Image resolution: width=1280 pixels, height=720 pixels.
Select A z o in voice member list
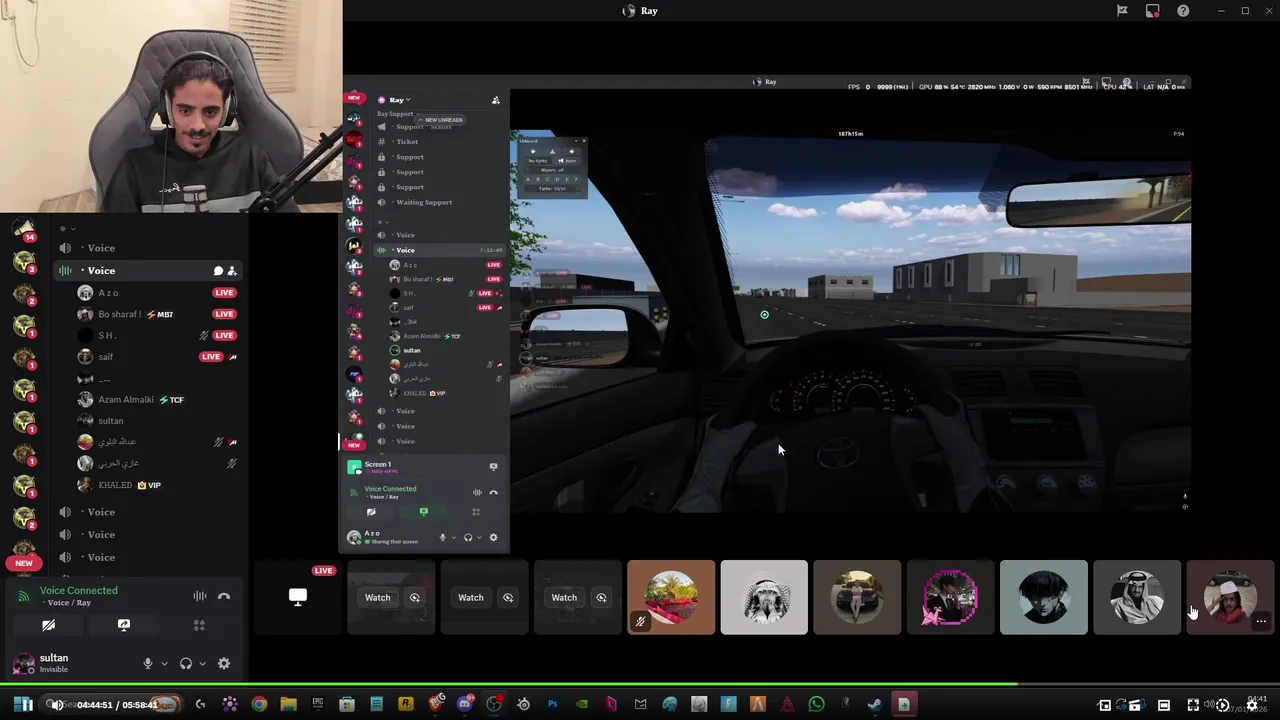pyautogui.click(x=159, y=293)
